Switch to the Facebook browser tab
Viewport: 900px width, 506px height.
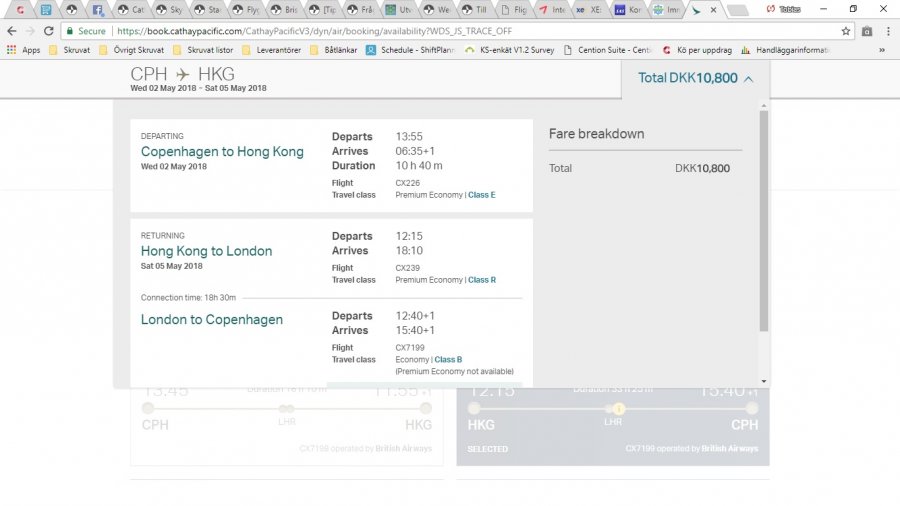[x=98, y=10]
